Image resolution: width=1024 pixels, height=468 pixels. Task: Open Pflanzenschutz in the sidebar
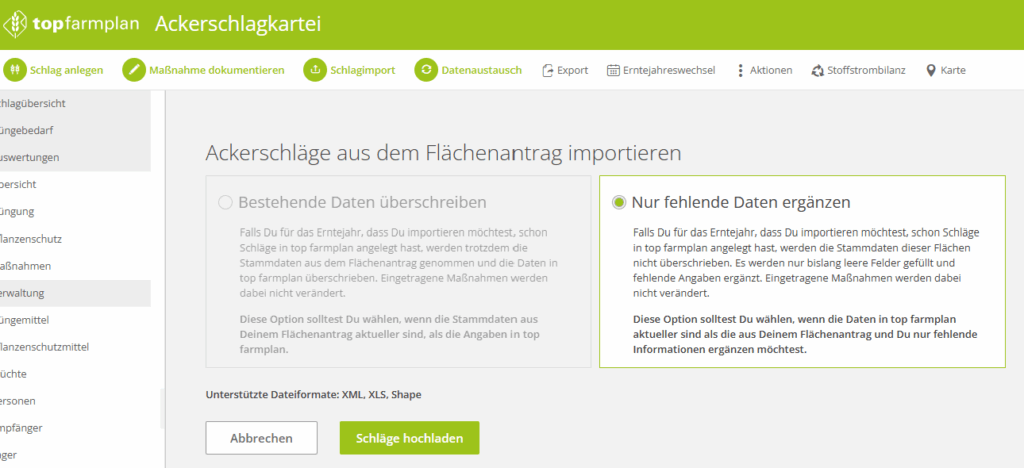[34, 239]
